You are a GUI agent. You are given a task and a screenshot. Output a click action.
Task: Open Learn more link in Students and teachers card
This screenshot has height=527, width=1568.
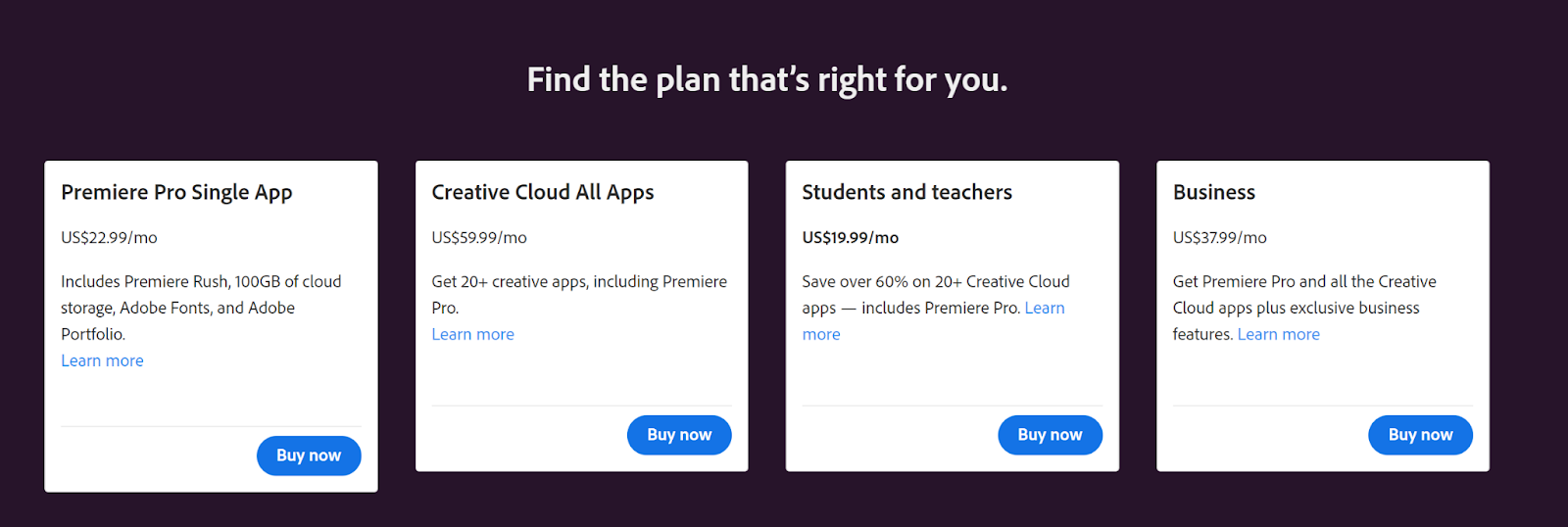(1044, 308)
